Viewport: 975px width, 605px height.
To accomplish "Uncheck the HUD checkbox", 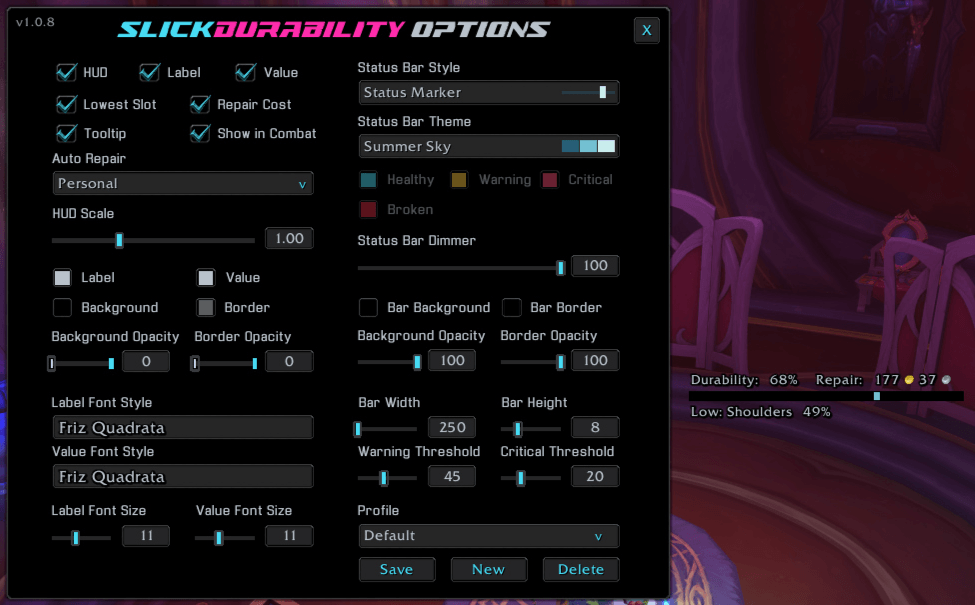I will pos(66,73).
